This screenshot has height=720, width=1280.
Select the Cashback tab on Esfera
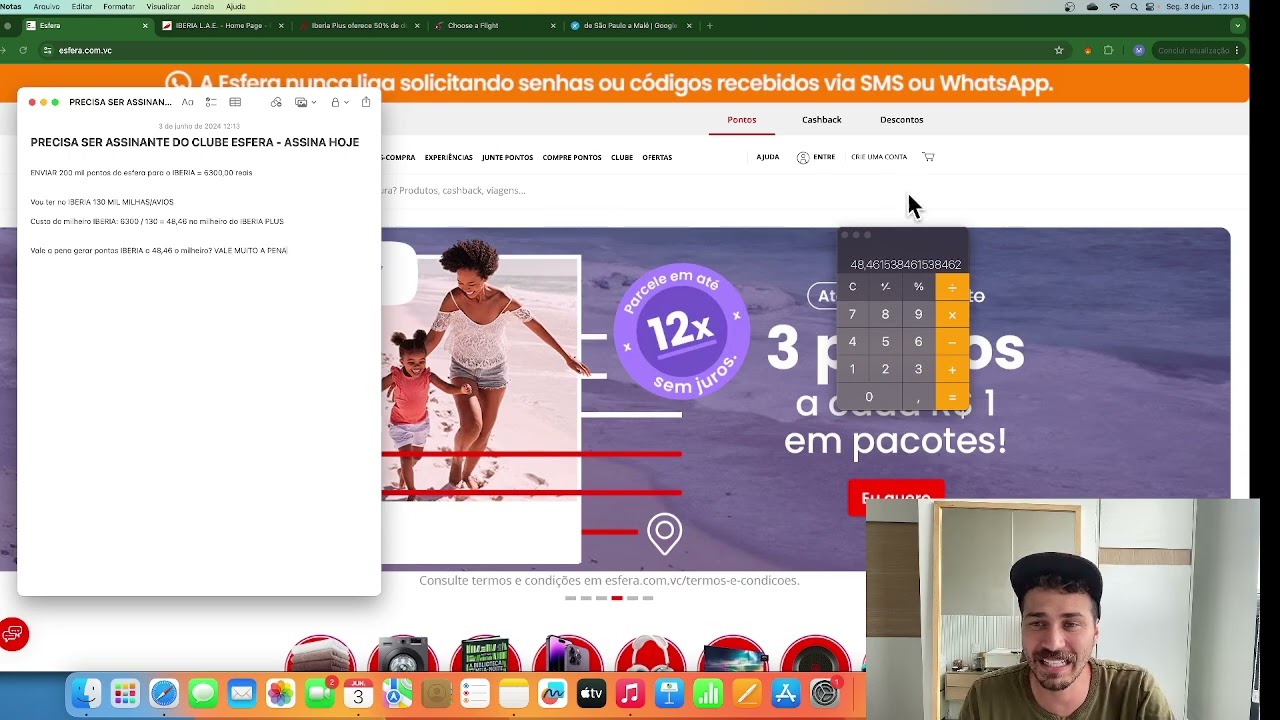822,120
